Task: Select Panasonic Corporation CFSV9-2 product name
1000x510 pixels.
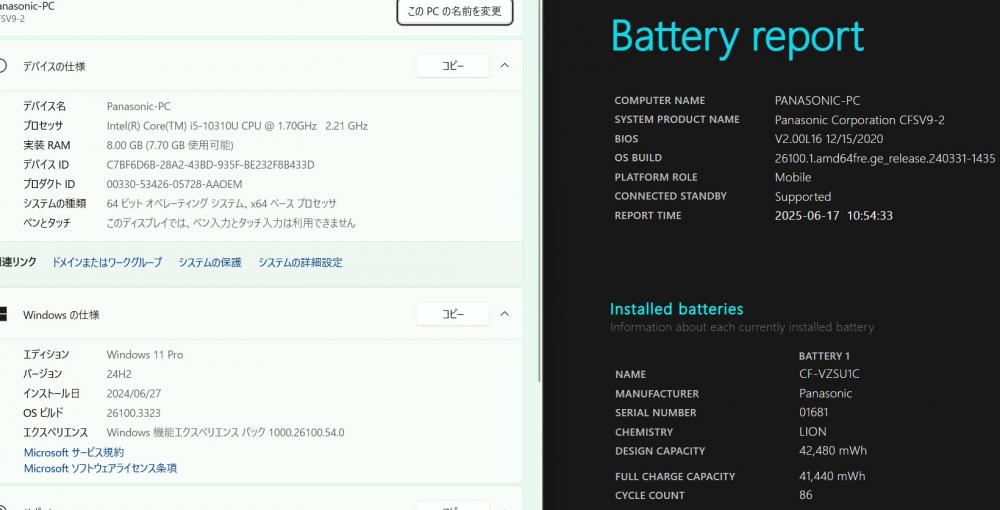Action: [860, 120]
